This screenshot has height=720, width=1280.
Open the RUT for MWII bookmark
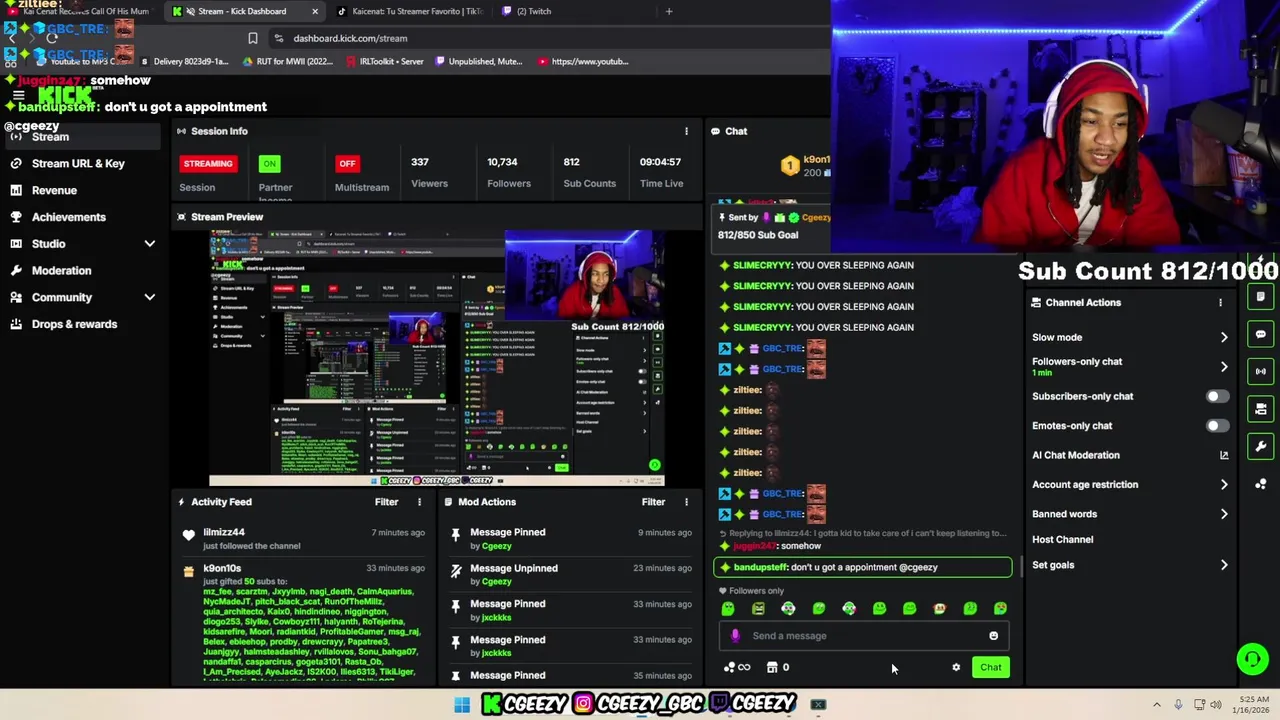coord(287,61)
